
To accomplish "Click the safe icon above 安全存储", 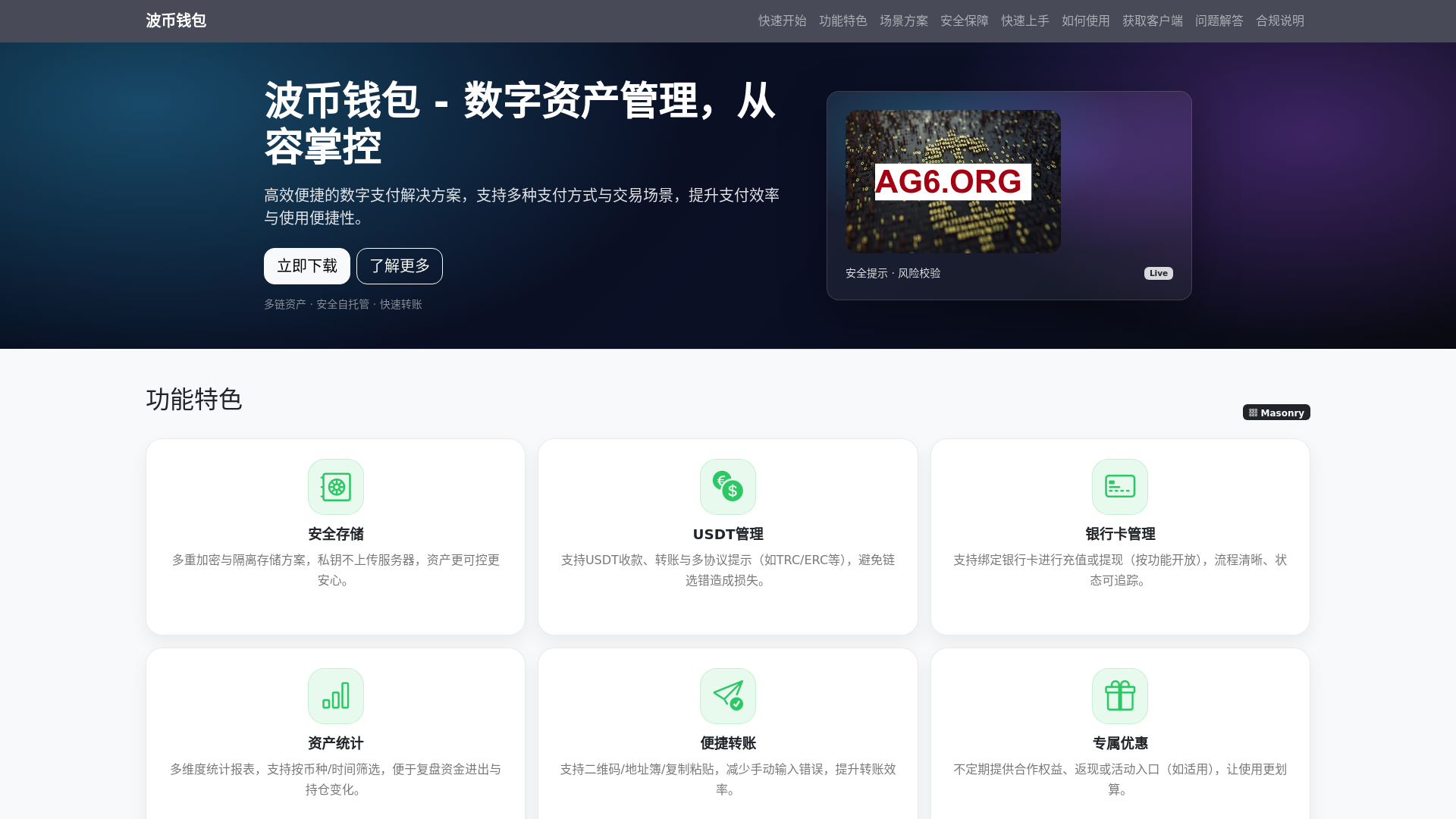I will [336, 487].
